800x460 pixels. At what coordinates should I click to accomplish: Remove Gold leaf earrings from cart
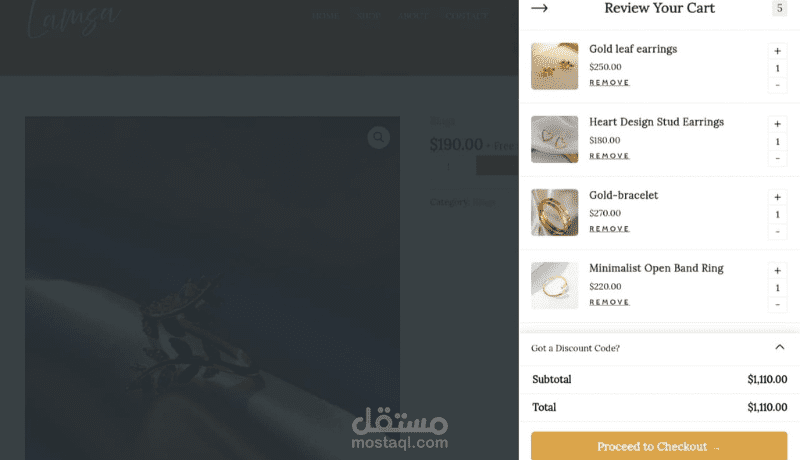click(x=609, y=83)
